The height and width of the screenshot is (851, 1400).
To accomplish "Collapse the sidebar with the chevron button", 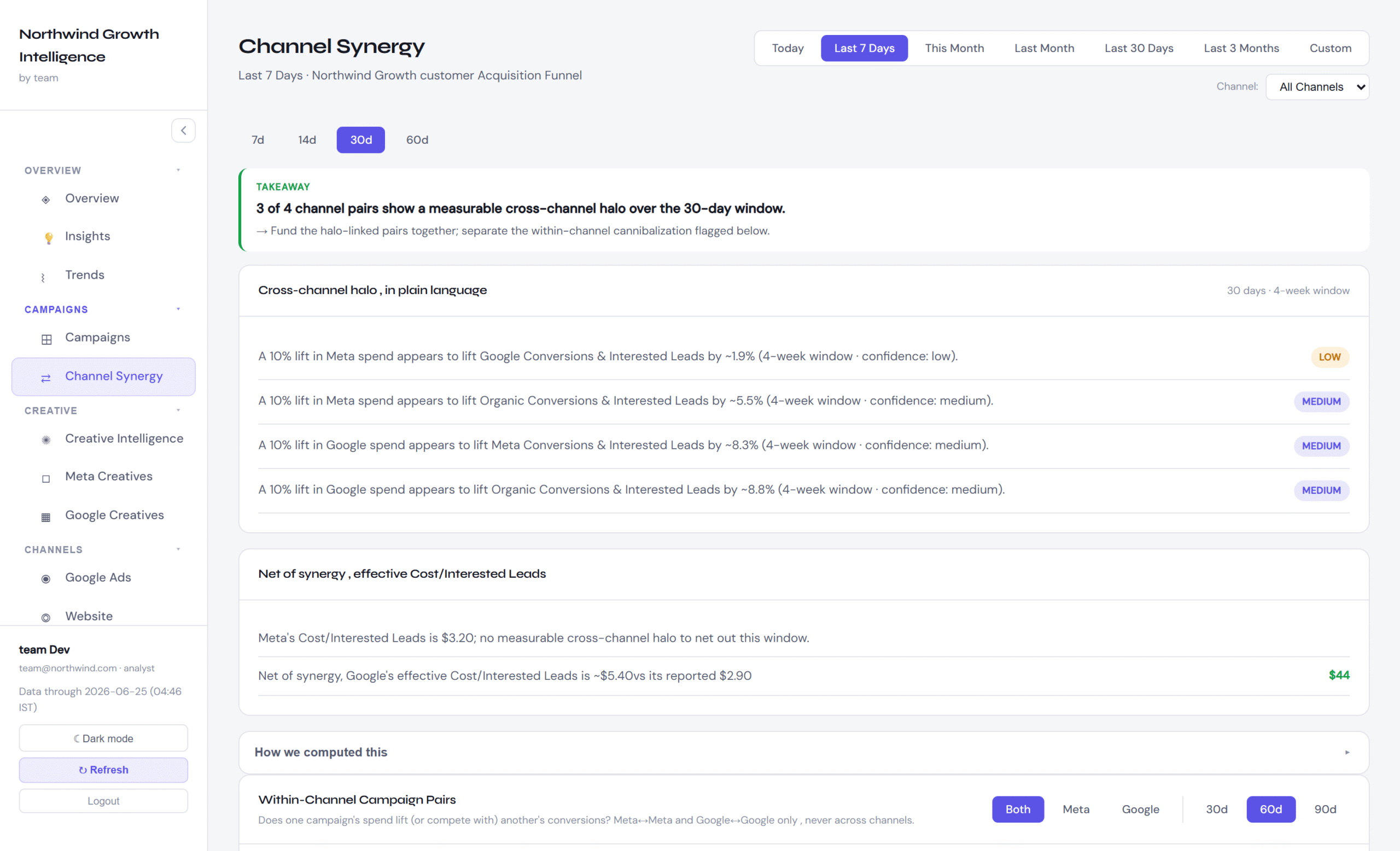I will [x=183, y=131].
